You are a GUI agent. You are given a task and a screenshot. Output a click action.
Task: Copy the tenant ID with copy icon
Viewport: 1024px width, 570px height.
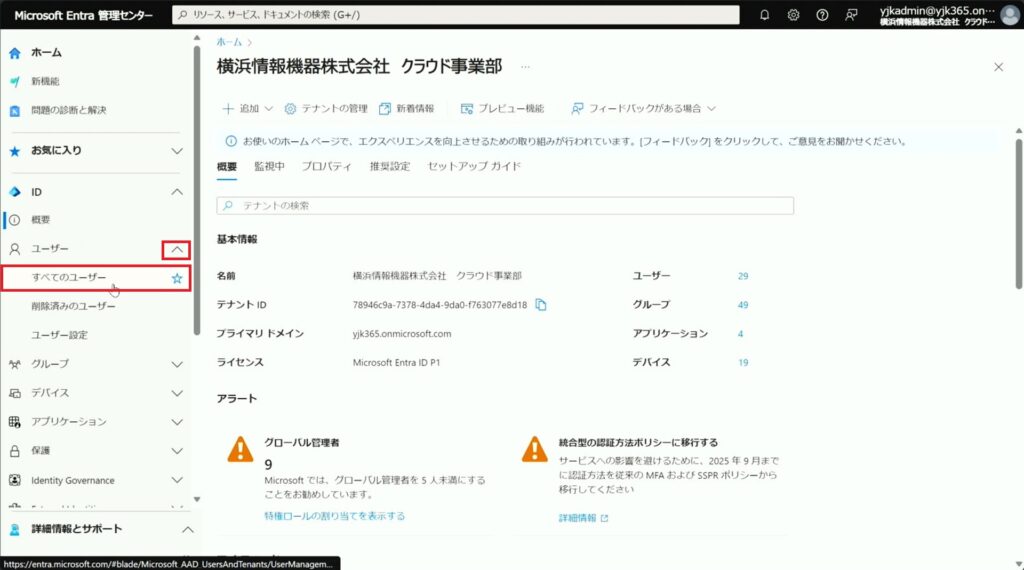coord(541,304)
